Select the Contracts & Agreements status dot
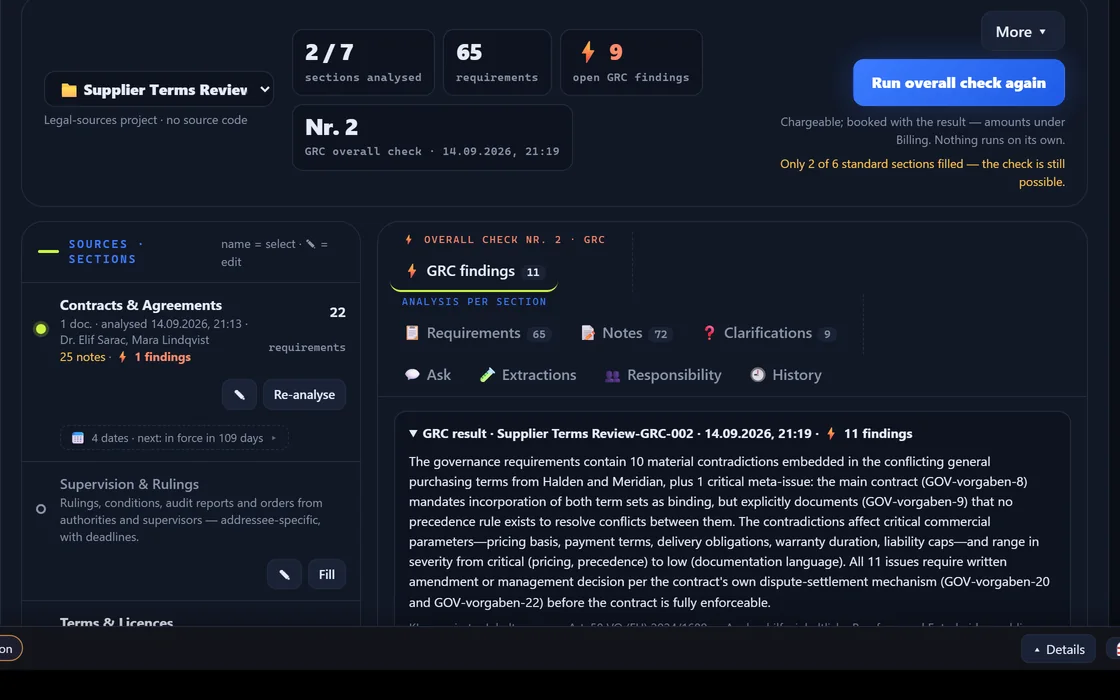The height and width of the screenshot is (700, 1120). [x=41, y=329]
